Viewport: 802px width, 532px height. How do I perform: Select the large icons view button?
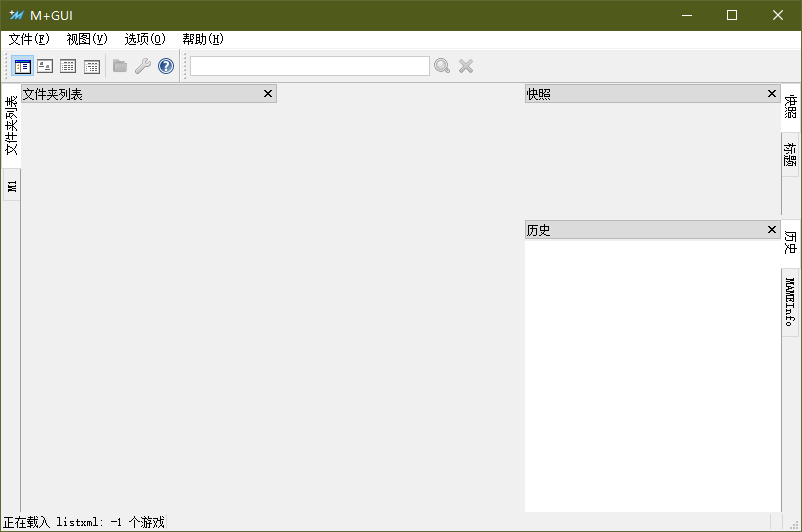[x=45, y=66]
